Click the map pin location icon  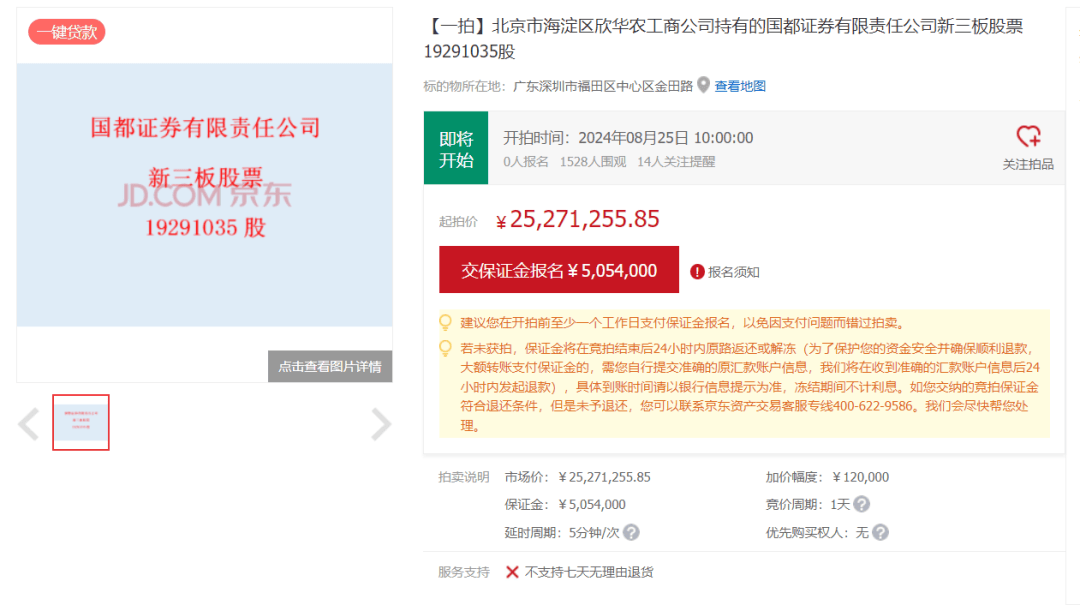coord(703,85)
